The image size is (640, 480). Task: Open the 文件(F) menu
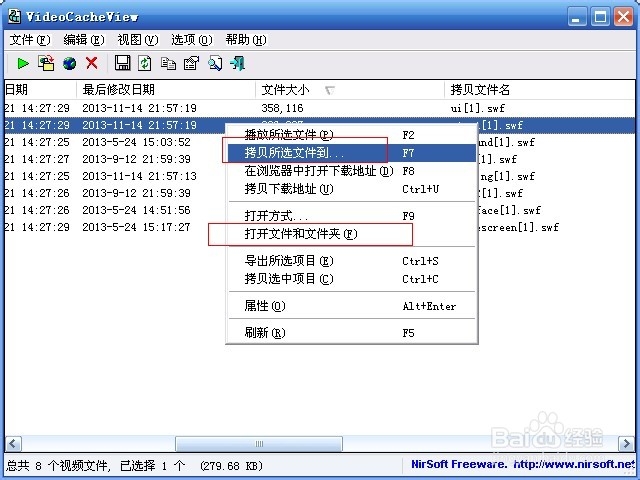pyautogui.click(x=30, y=40)
